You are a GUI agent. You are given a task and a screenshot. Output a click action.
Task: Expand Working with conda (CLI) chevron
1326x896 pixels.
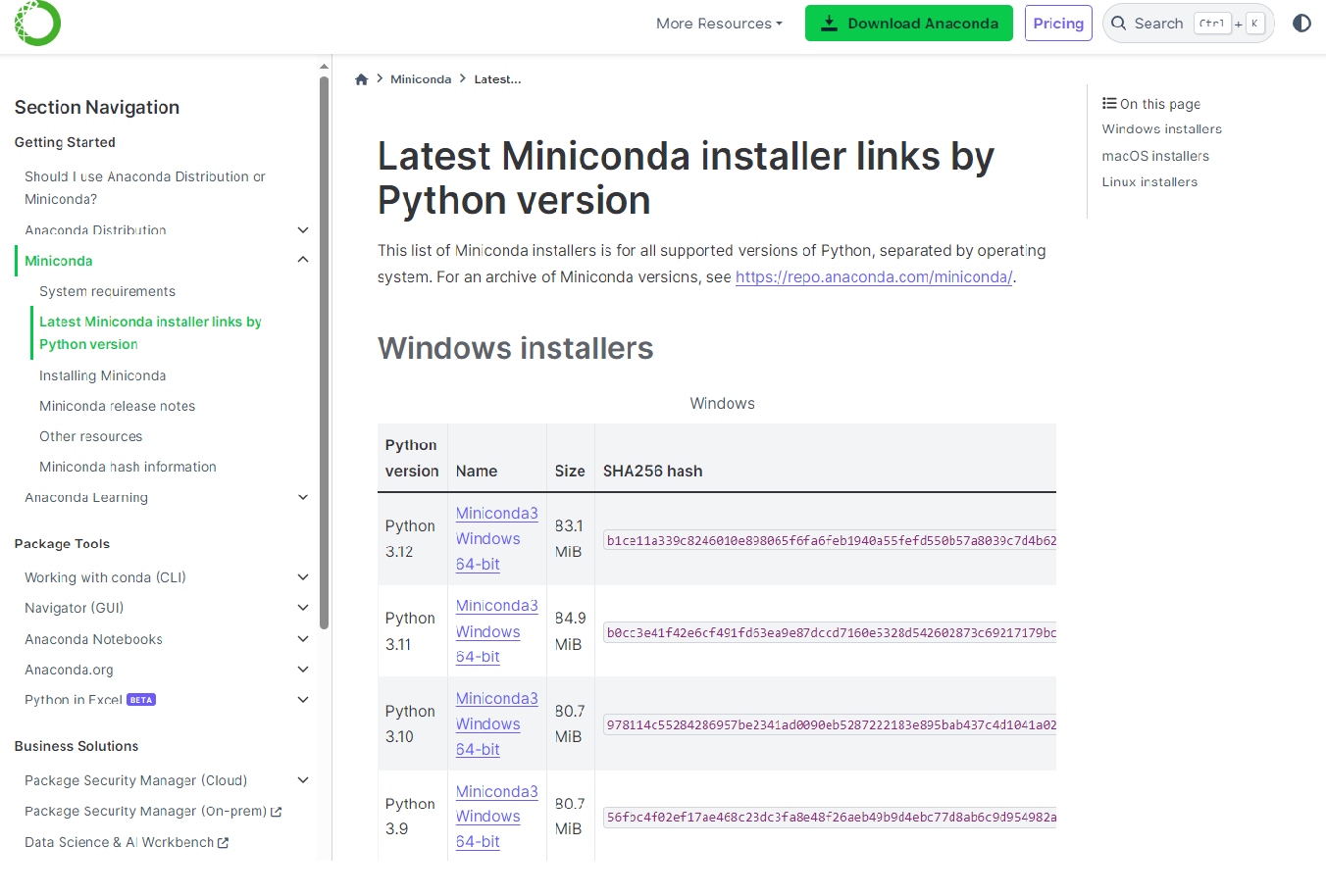pyautogui.click(x=303, y=577)
